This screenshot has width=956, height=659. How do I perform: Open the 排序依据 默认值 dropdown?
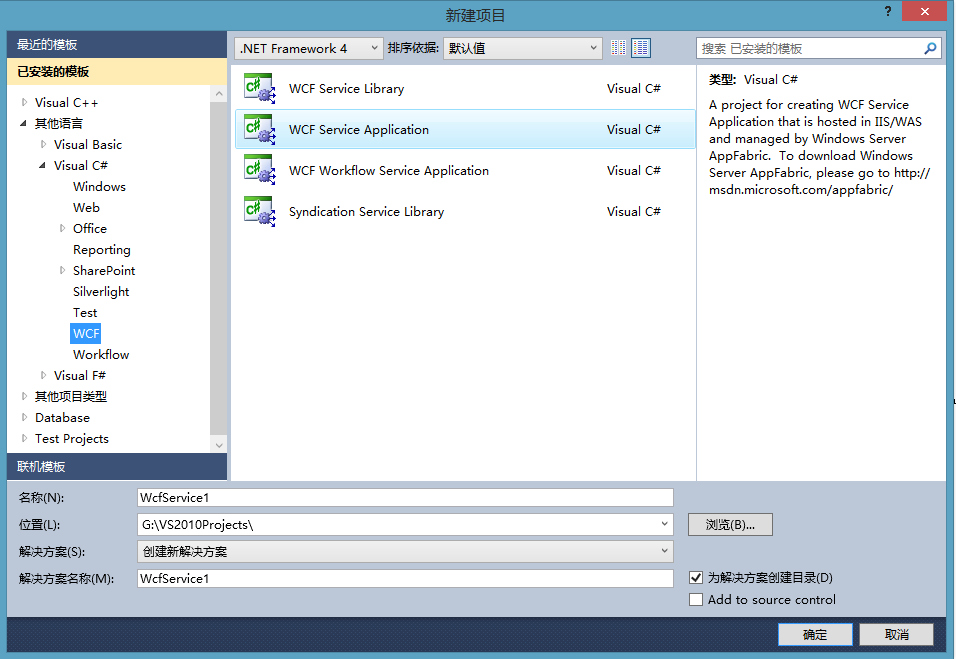523,48
